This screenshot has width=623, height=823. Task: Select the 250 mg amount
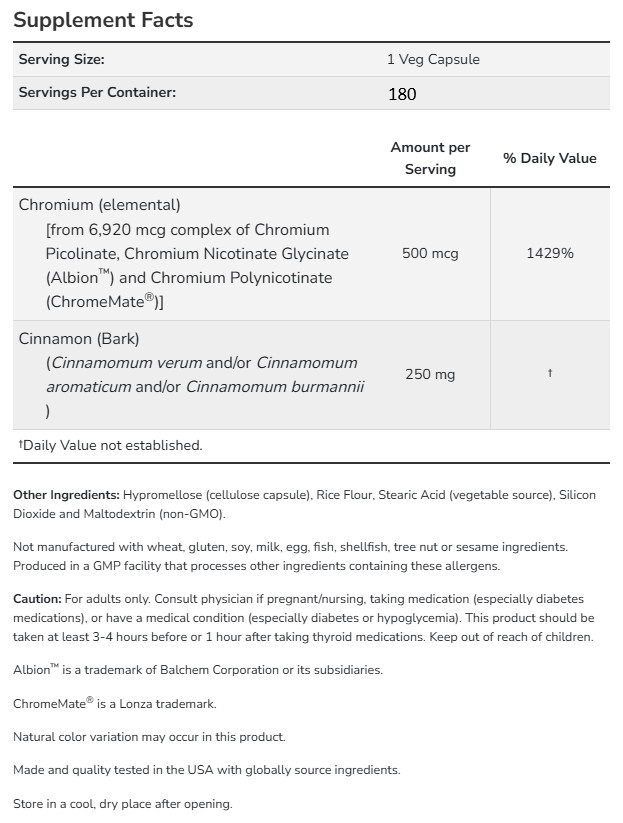click(x=430, y=374)
